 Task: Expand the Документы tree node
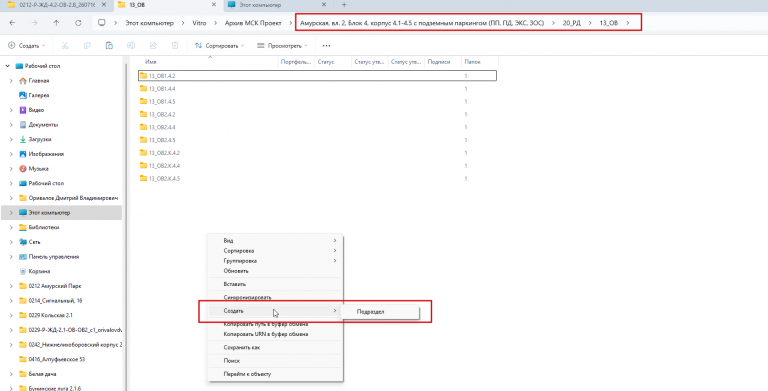[x=11, y=125]
